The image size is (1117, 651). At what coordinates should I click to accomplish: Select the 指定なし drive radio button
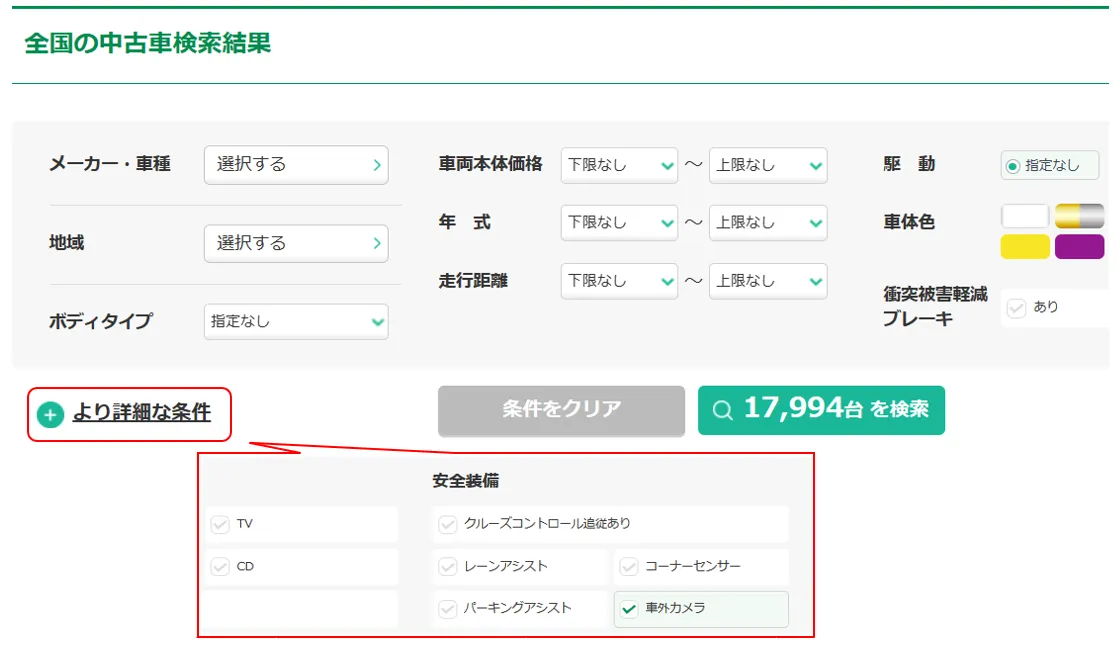tap(1013, 166)
